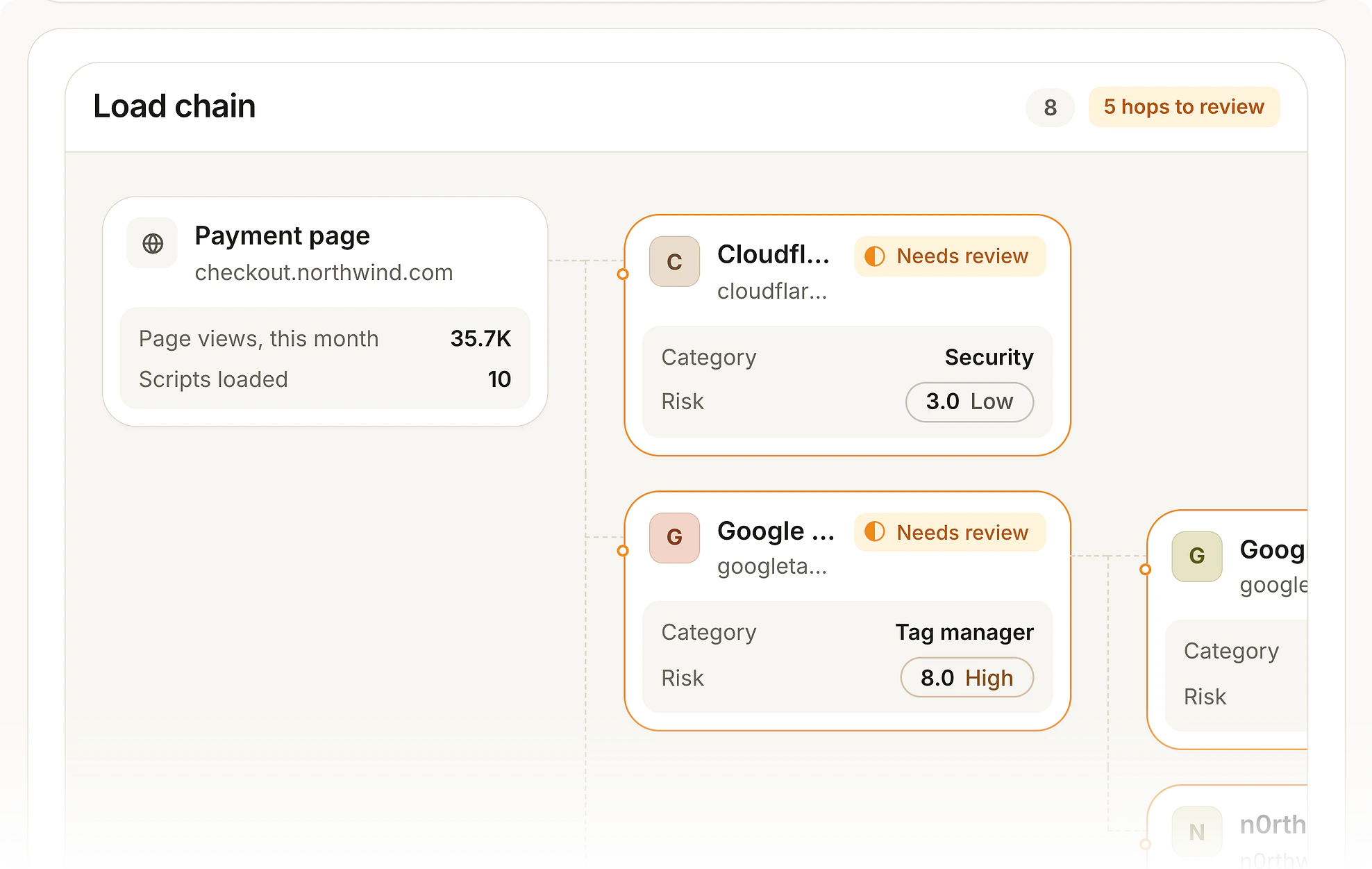Click the half-circle icon in Cloudflare's Needs review badge

(875, 256)
